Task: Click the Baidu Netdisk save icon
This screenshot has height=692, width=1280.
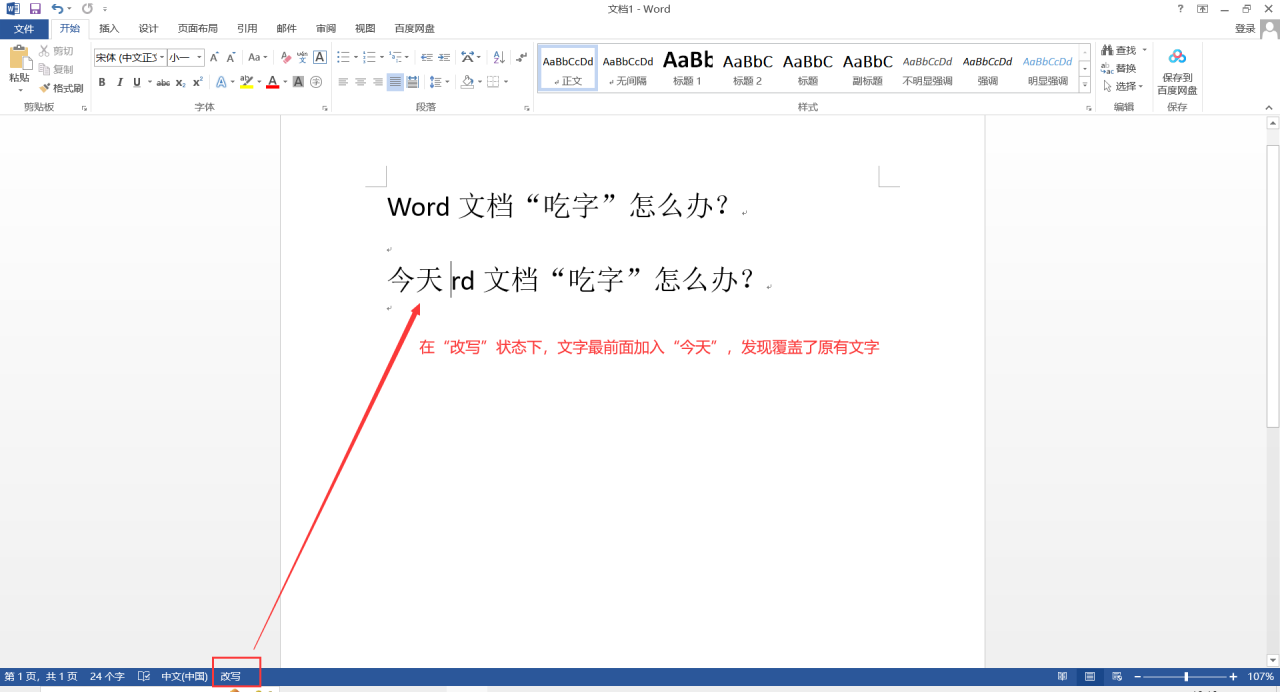Action: [x=1177, y=57]
